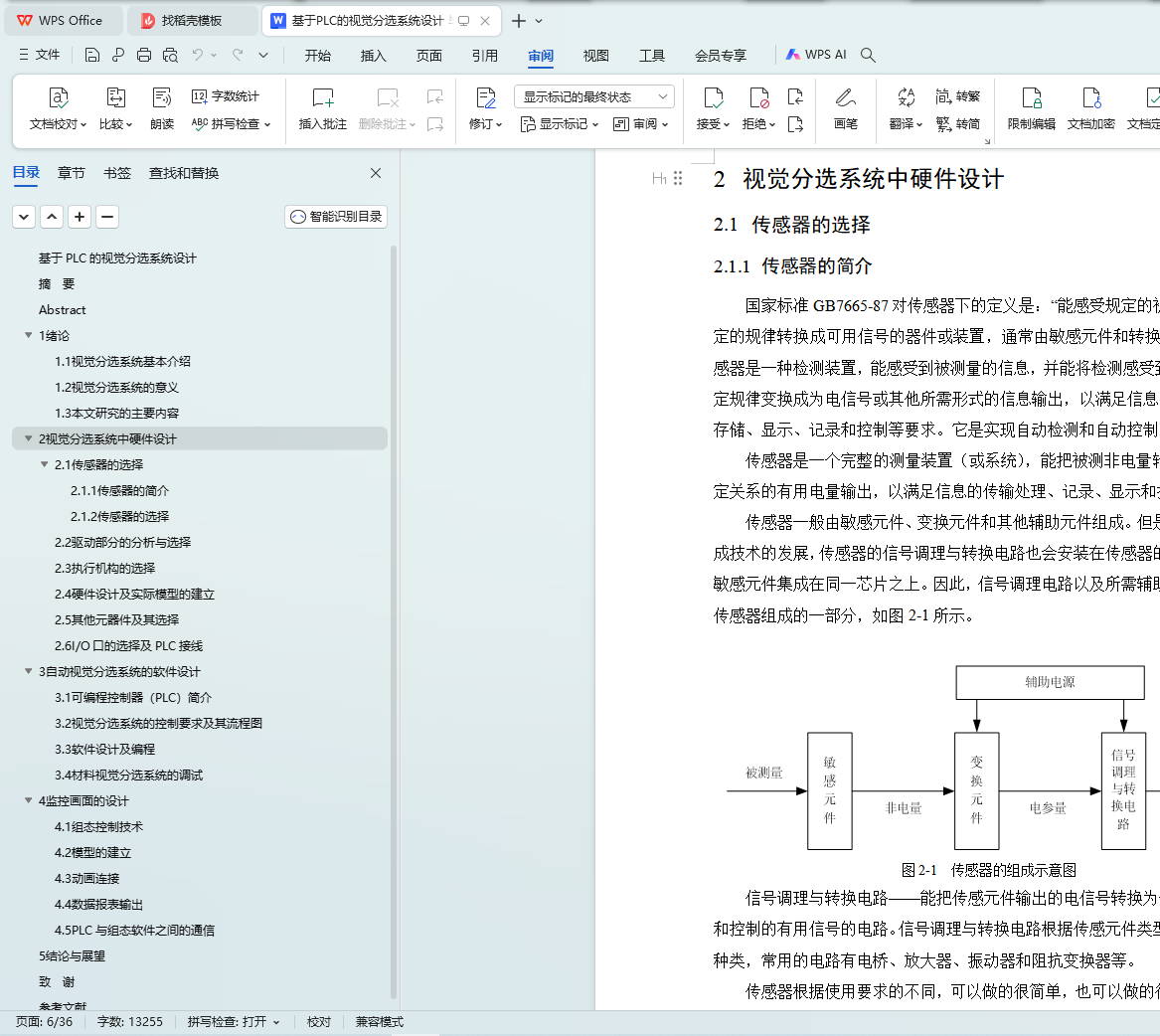Click the previous change icon
The width and height of the screenshot is (1160, 1036).
(x=795, y=96)
